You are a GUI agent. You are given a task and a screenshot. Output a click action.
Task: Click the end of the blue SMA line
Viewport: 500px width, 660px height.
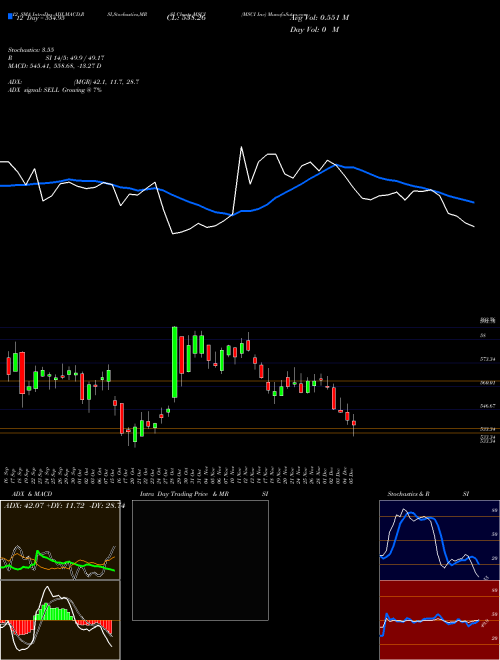tap(474, 202)
